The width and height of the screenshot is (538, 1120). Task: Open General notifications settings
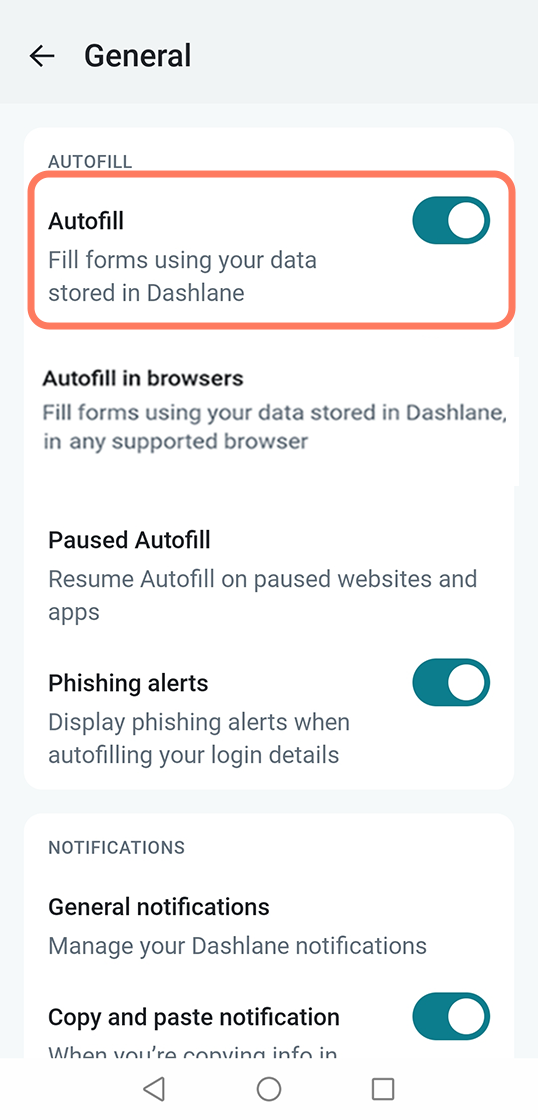tap(269, 926)
